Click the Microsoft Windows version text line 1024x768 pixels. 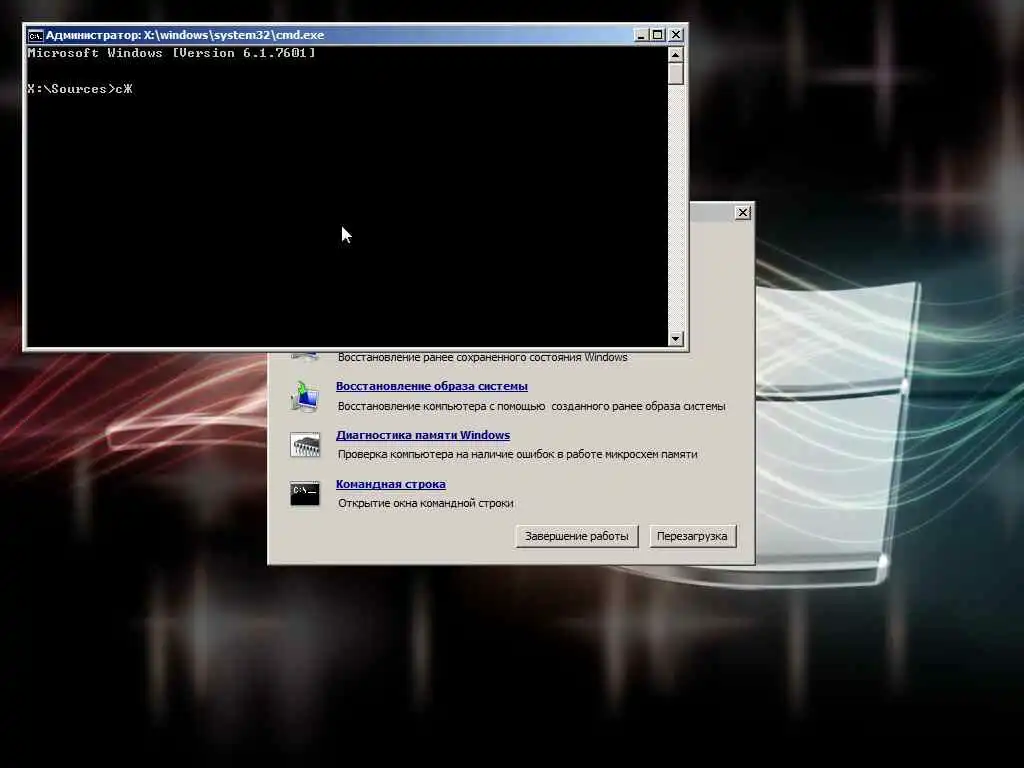click(171, 53)
